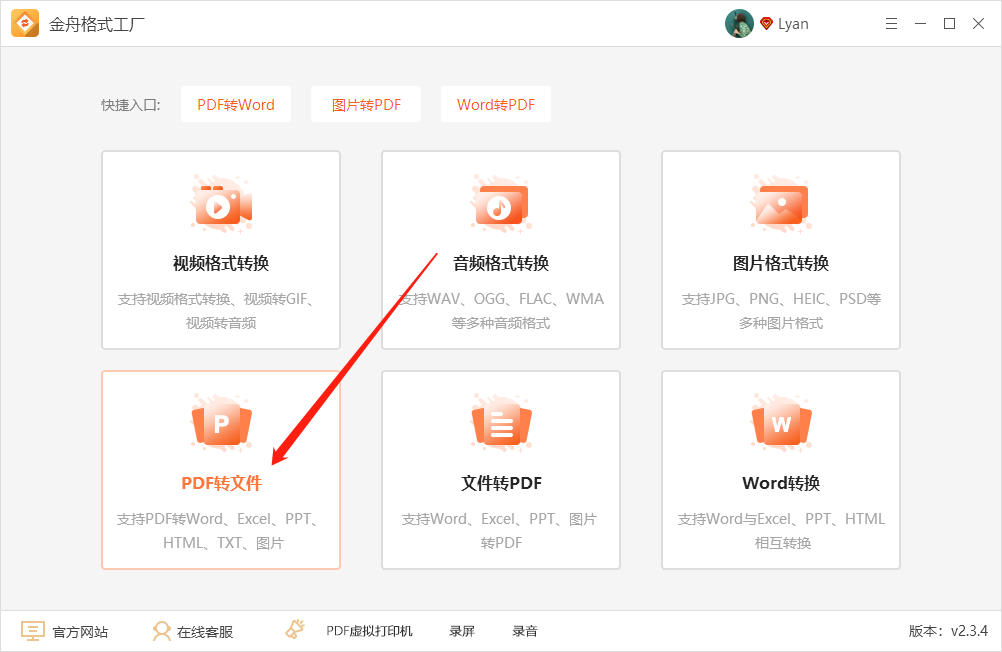Click the user avatar photo
The height and width of the screenshot is (652, 1002).
coord(739,23)
